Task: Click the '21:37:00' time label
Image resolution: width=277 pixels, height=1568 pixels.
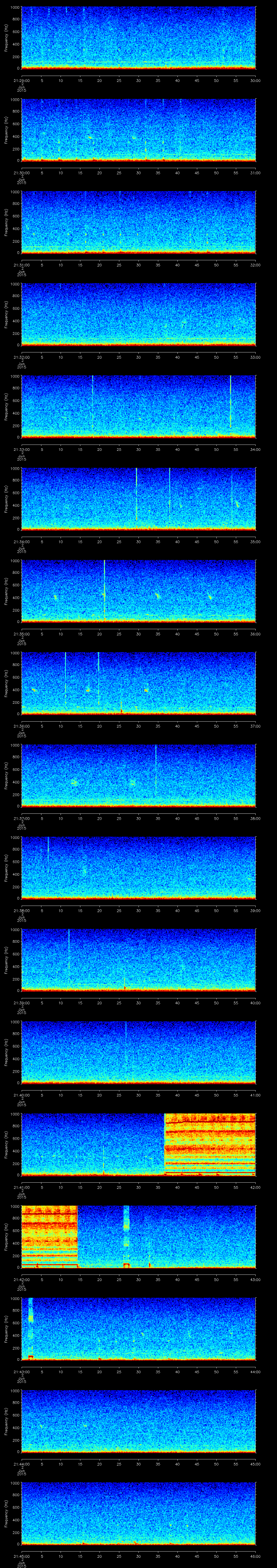Action: click(21, 818)
